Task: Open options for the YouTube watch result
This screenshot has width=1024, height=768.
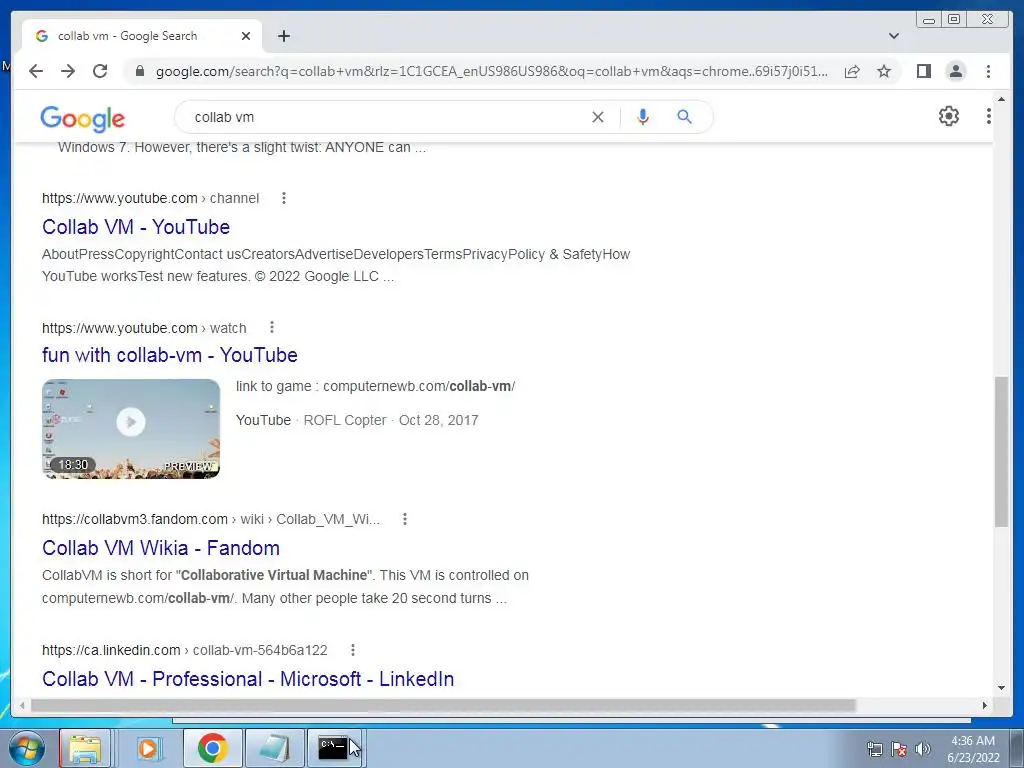Action: click(x=272, y=327)
